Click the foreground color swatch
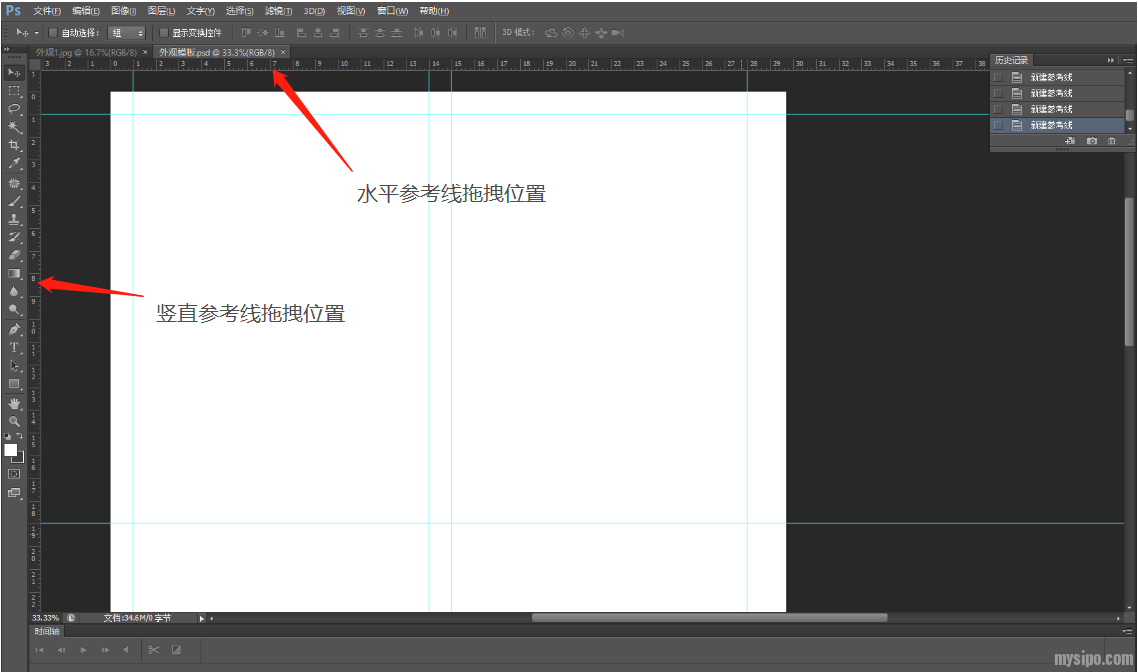Viewport: 1138px width, 672px height. coord(11,450)
